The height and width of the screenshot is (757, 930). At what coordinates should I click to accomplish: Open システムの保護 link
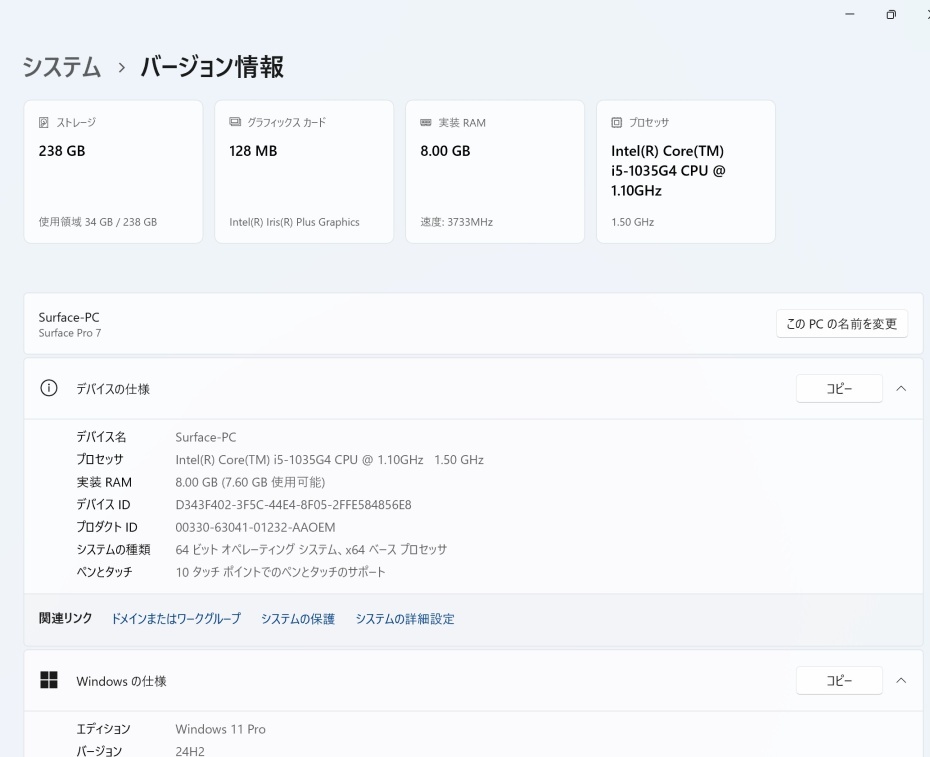tap(298, 619)
